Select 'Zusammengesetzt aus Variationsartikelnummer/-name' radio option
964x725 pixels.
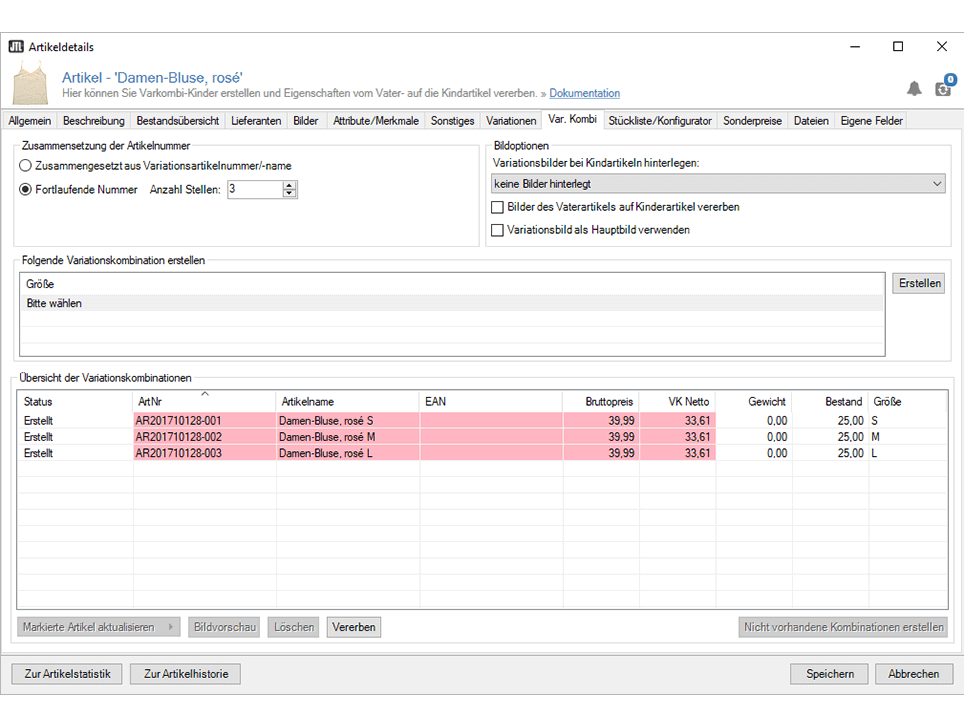26,164
